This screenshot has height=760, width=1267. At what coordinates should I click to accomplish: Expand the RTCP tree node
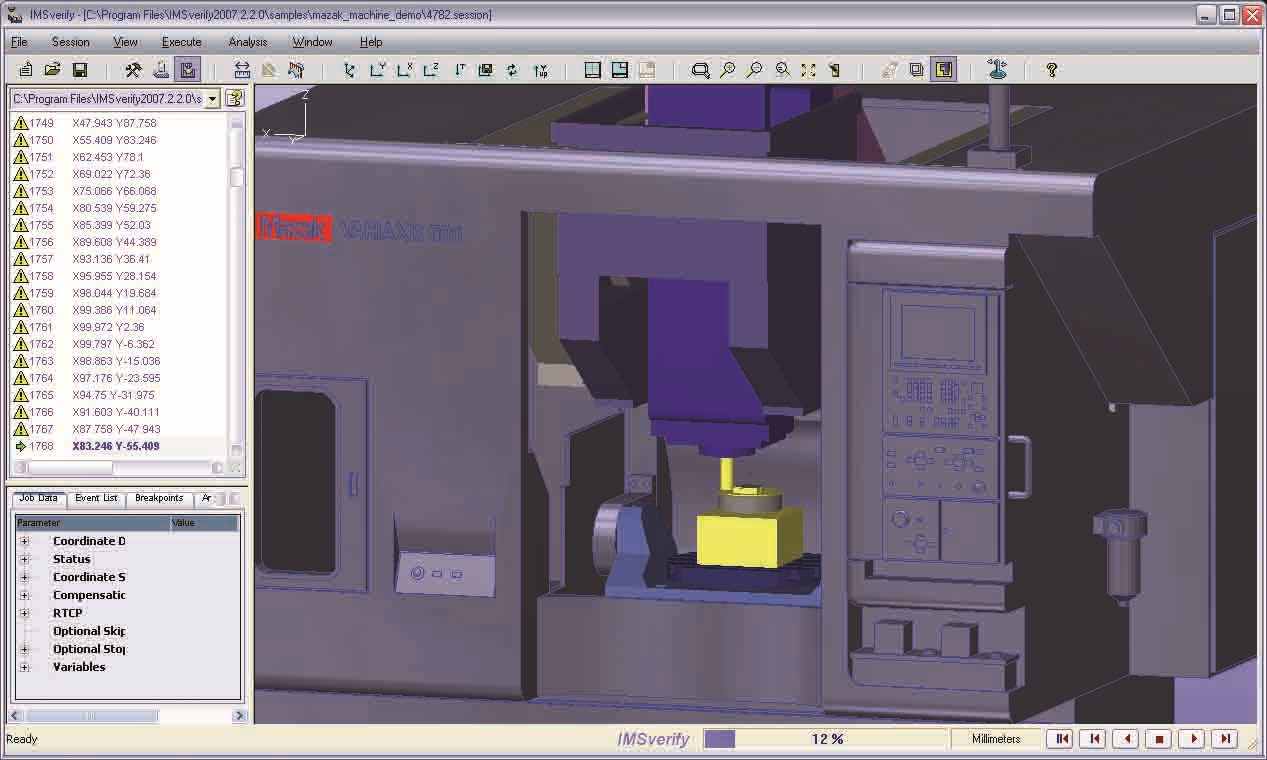click(x=25, y=613)
